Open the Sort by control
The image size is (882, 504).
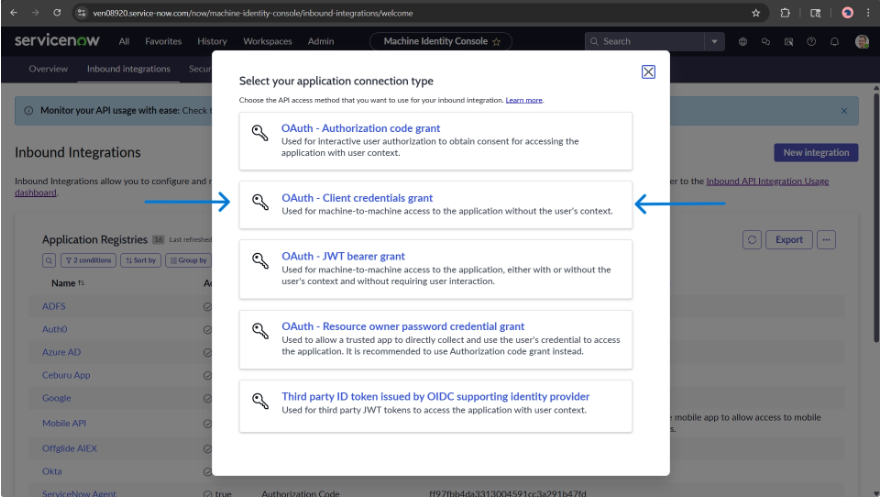tap(141, 260)
